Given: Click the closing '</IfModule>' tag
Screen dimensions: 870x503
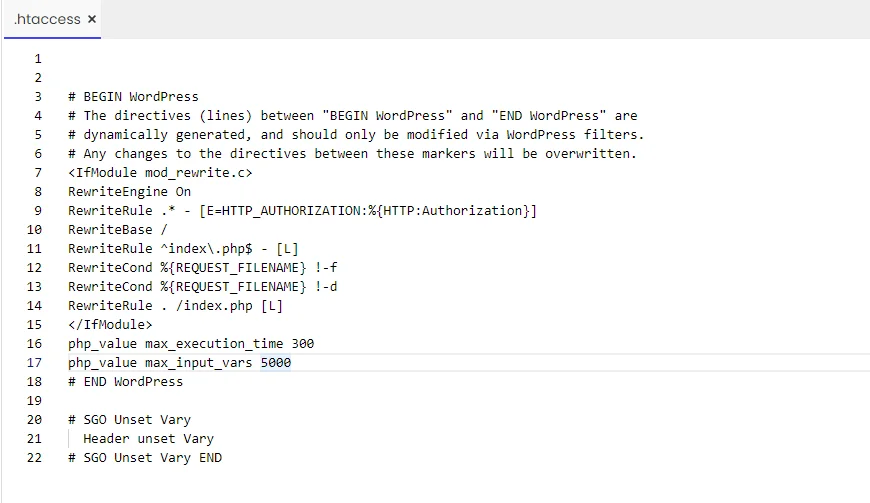Looking at the screenshot, I should click(110, 324).
